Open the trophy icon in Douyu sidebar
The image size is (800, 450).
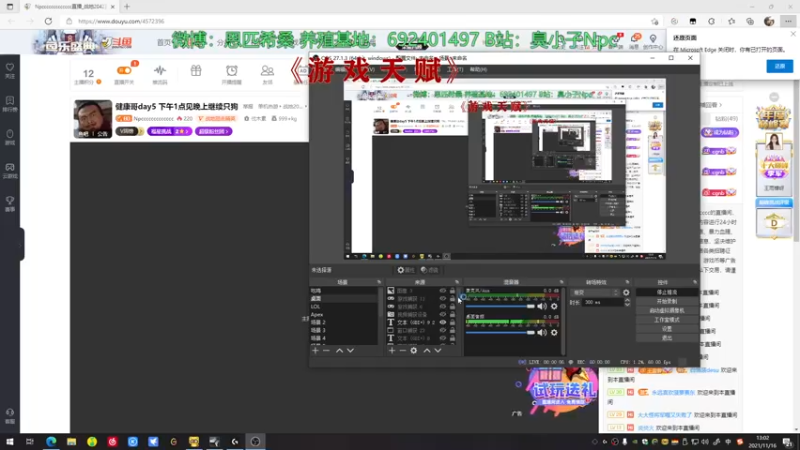click(x=10, y=203)
